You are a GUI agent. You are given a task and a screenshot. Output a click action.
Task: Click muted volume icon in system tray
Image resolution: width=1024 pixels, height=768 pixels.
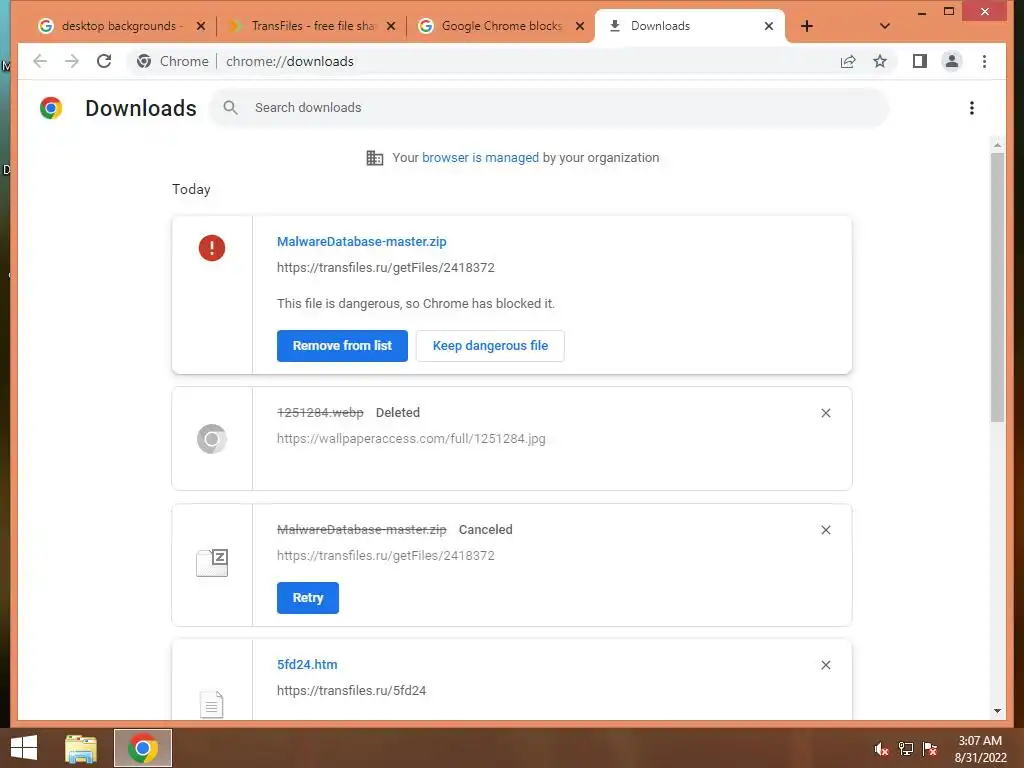coord(881,749)
